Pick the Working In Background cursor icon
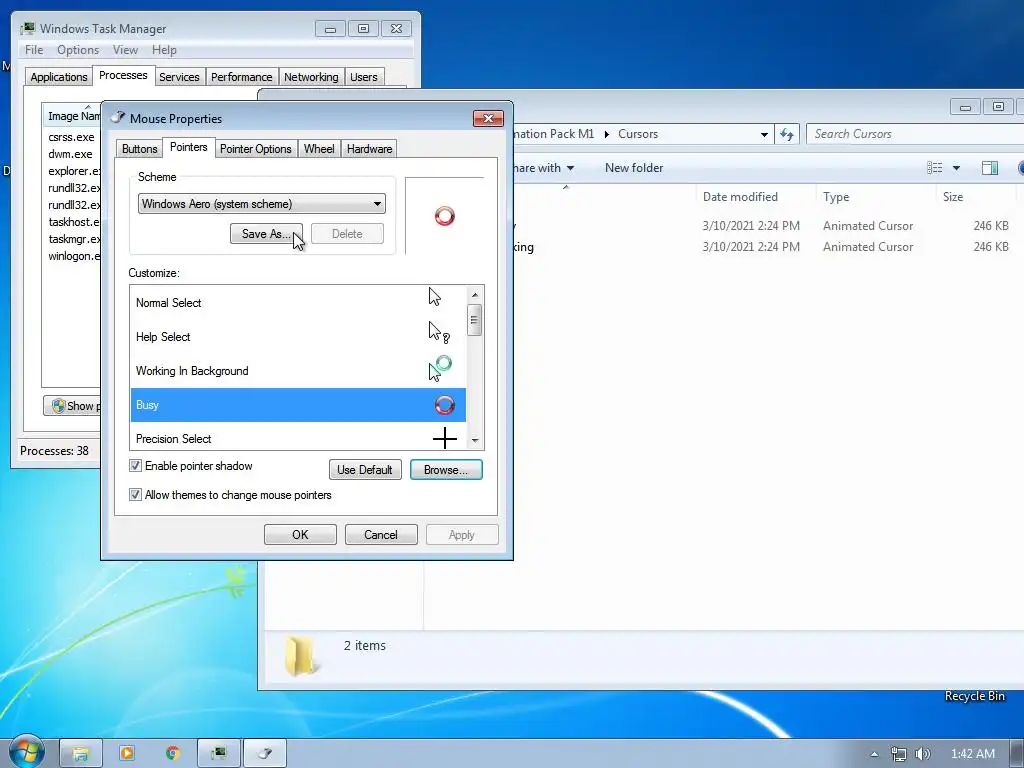Viewport: 1024px width, 768px height. click(440, 368)
